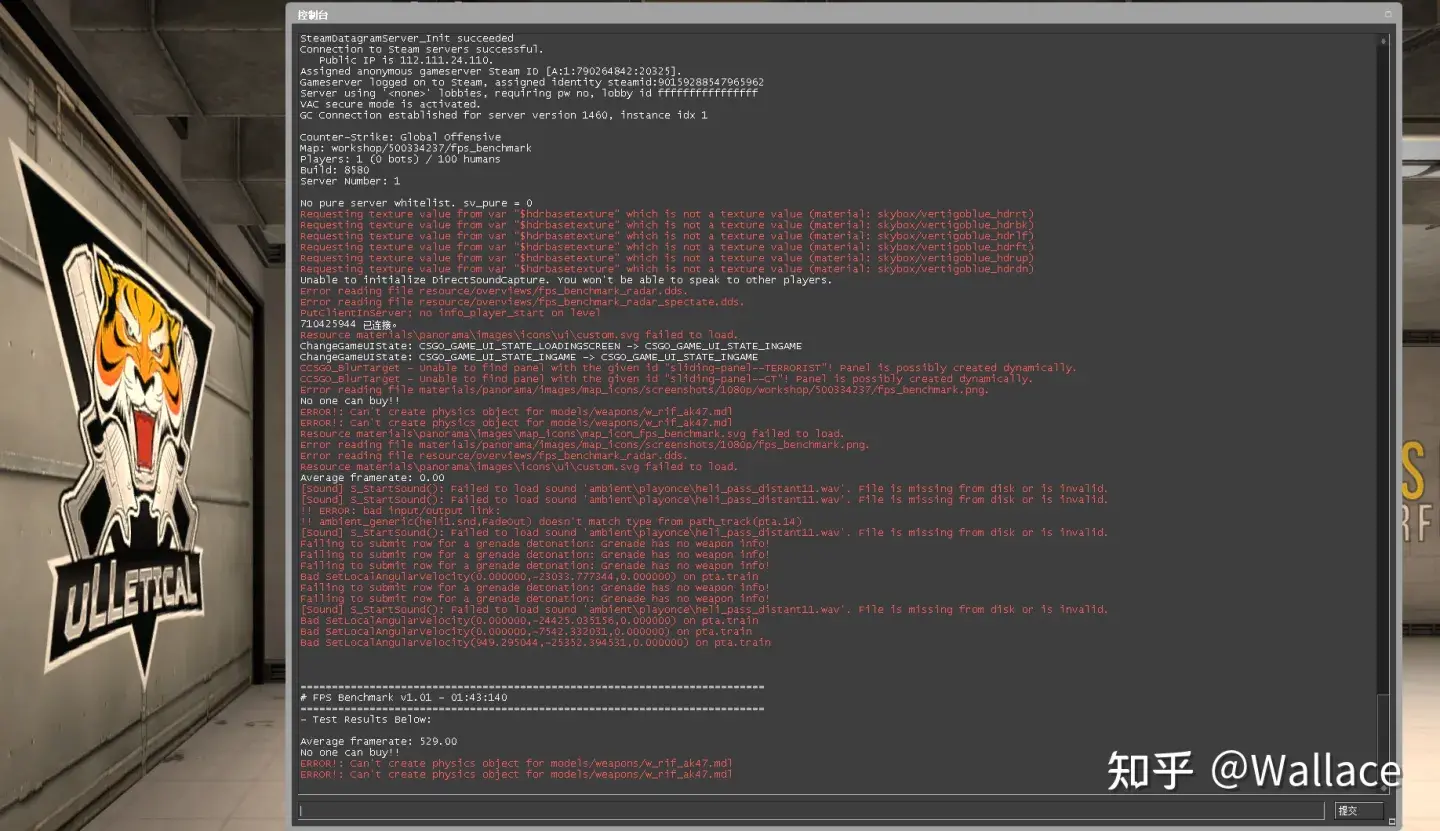Screen dimensions: 1440x831
Task: Select 'PutClientInServer: no info_player_start on level'
Action: click(x=451, y=313)
